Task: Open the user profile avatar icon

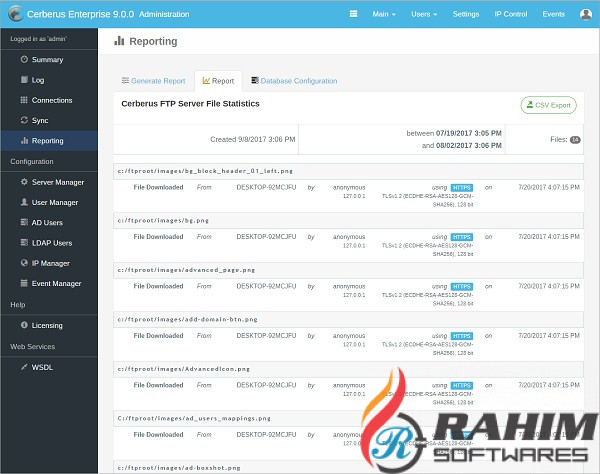Action: 585,14
